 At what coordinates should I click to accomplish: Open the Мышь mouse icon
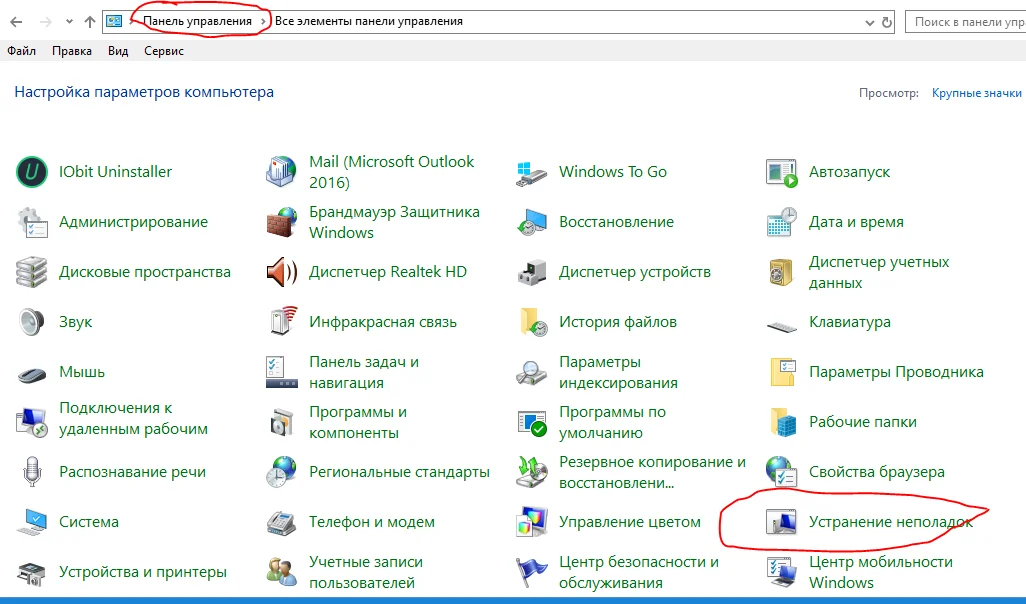31,373
